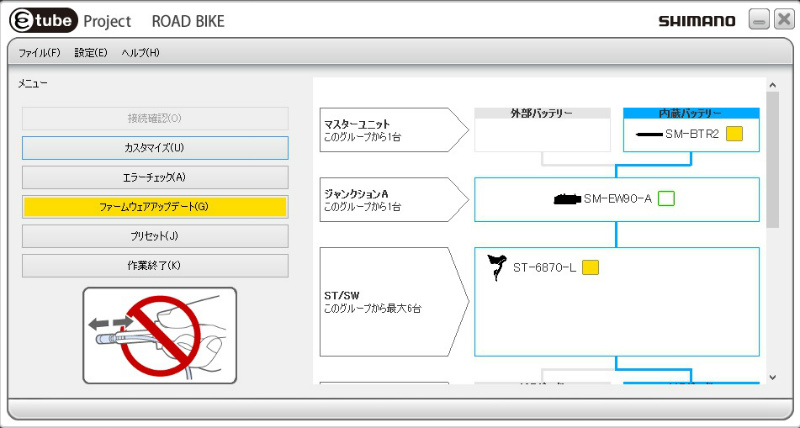
Task: Click the SM-EW90-A junction icon
Action: click(x=567, y=199)
